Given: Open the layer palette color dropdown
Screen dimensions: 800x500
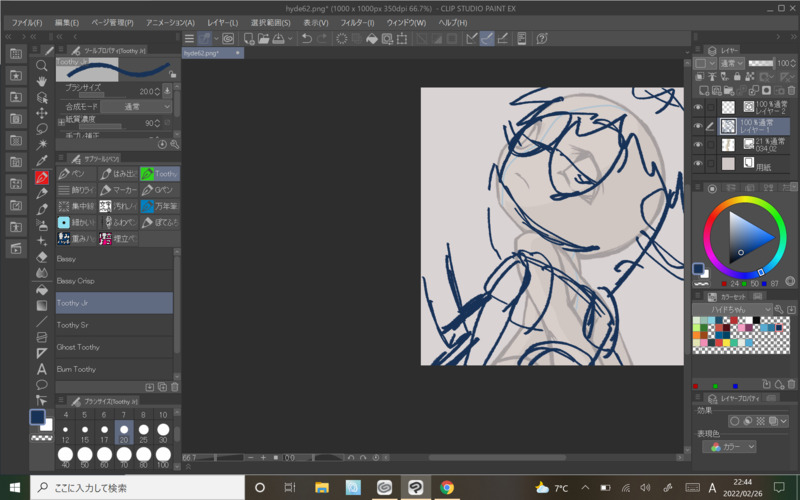Looking at the screenshot, I should (705, 63).
